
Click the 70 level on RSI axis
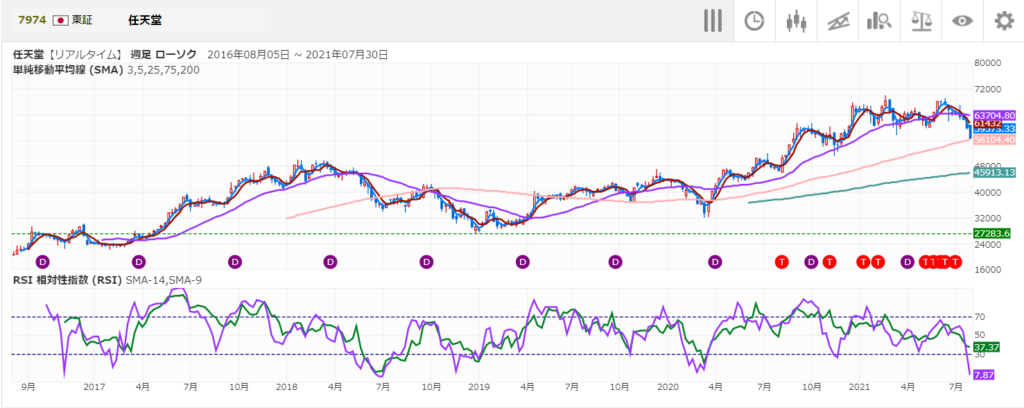click(x=980, y=317)
